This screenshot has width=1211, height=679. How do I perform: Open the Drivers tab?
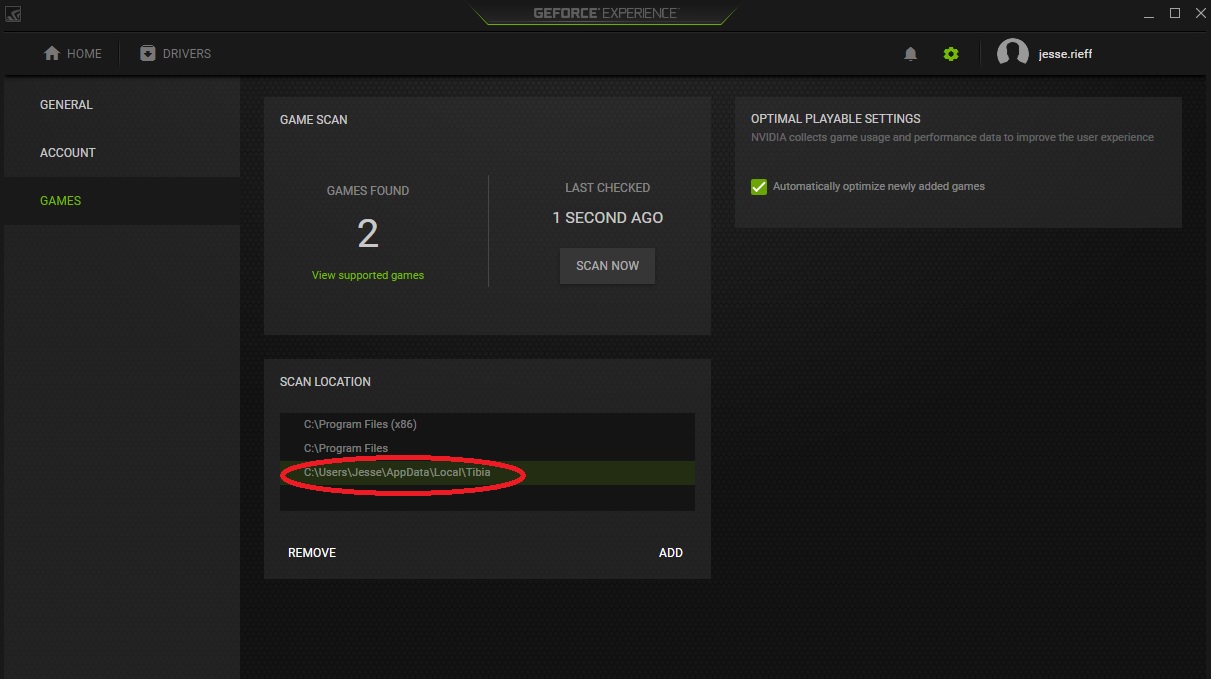click(176, 54)
